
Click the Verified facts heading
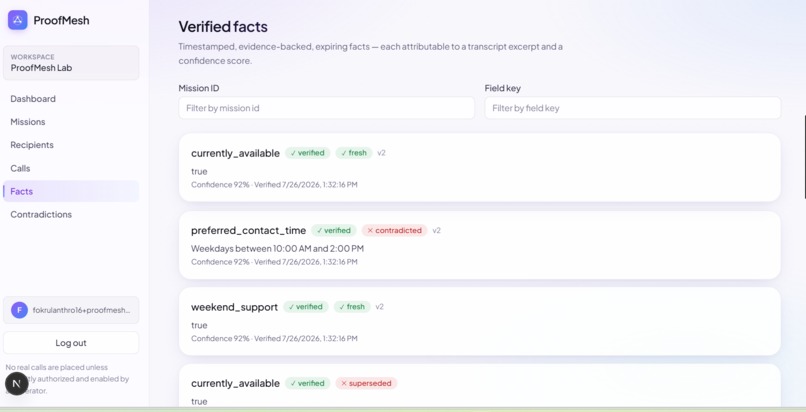point(223,26)
